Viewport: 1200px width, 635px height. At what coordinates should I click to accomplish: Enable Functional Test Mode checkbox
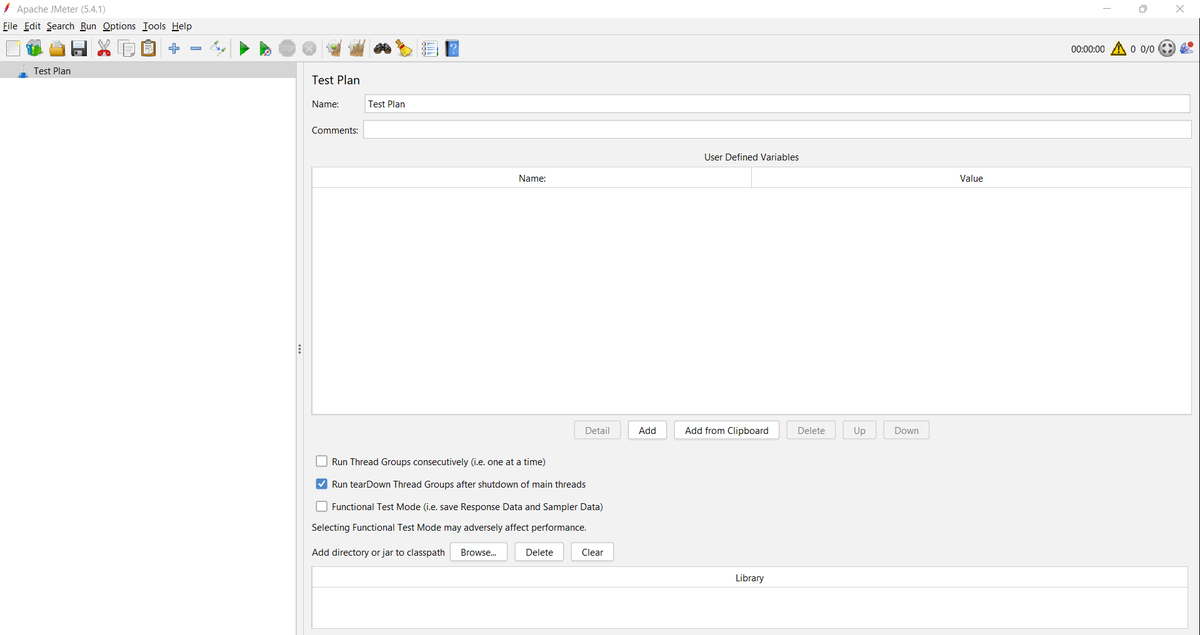click(322, 506)
